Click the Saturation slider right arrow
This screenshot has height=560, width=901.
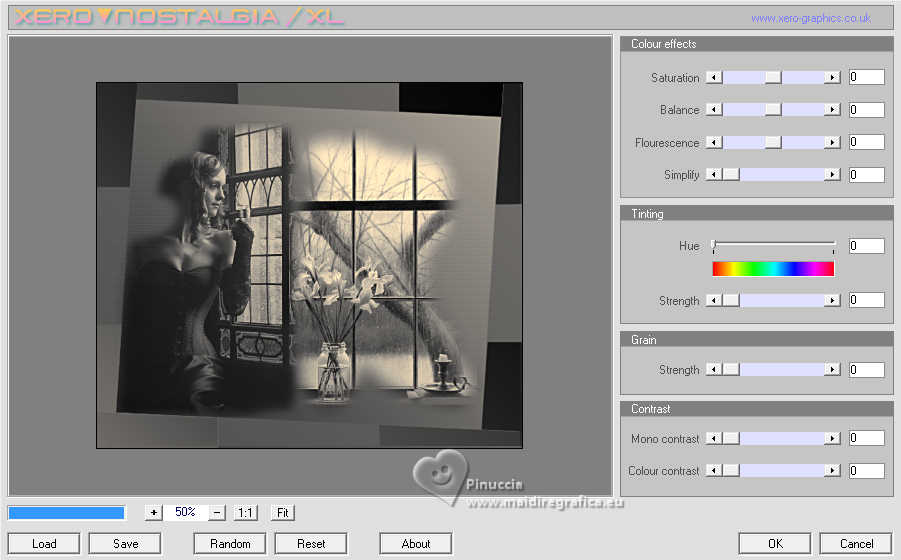click(x=832, y=77)
